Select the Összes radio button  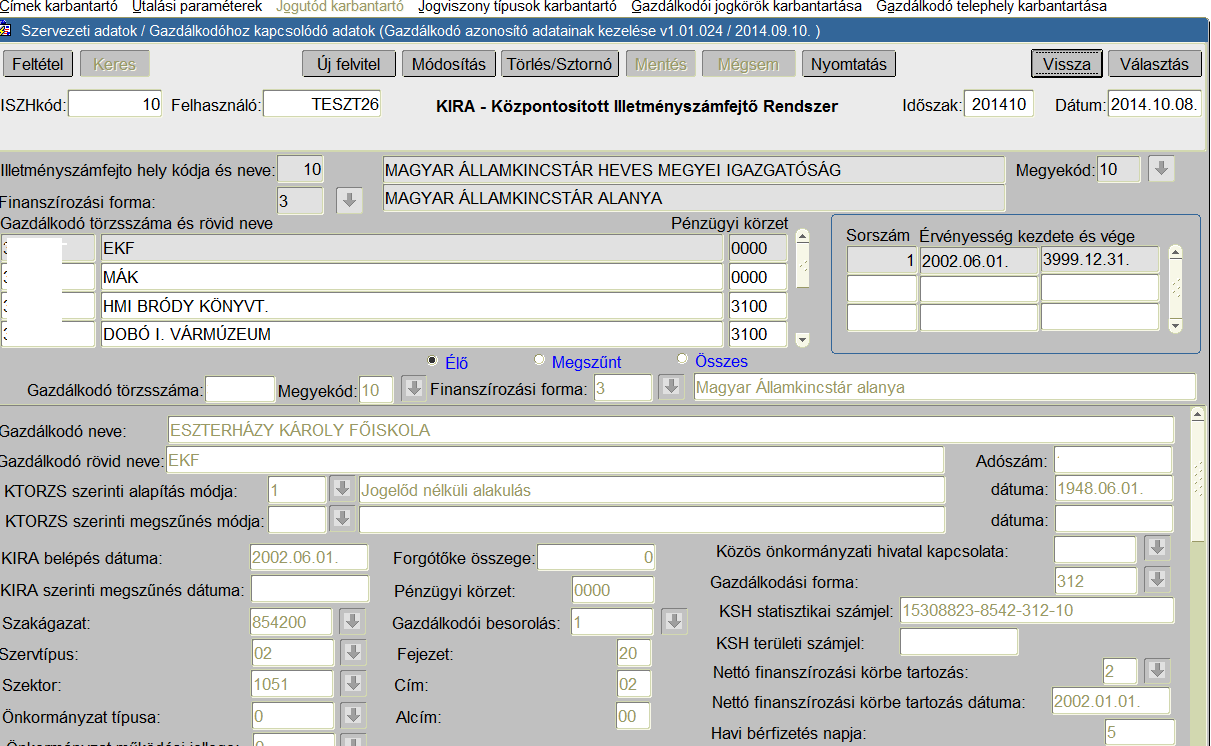(683, 360)
